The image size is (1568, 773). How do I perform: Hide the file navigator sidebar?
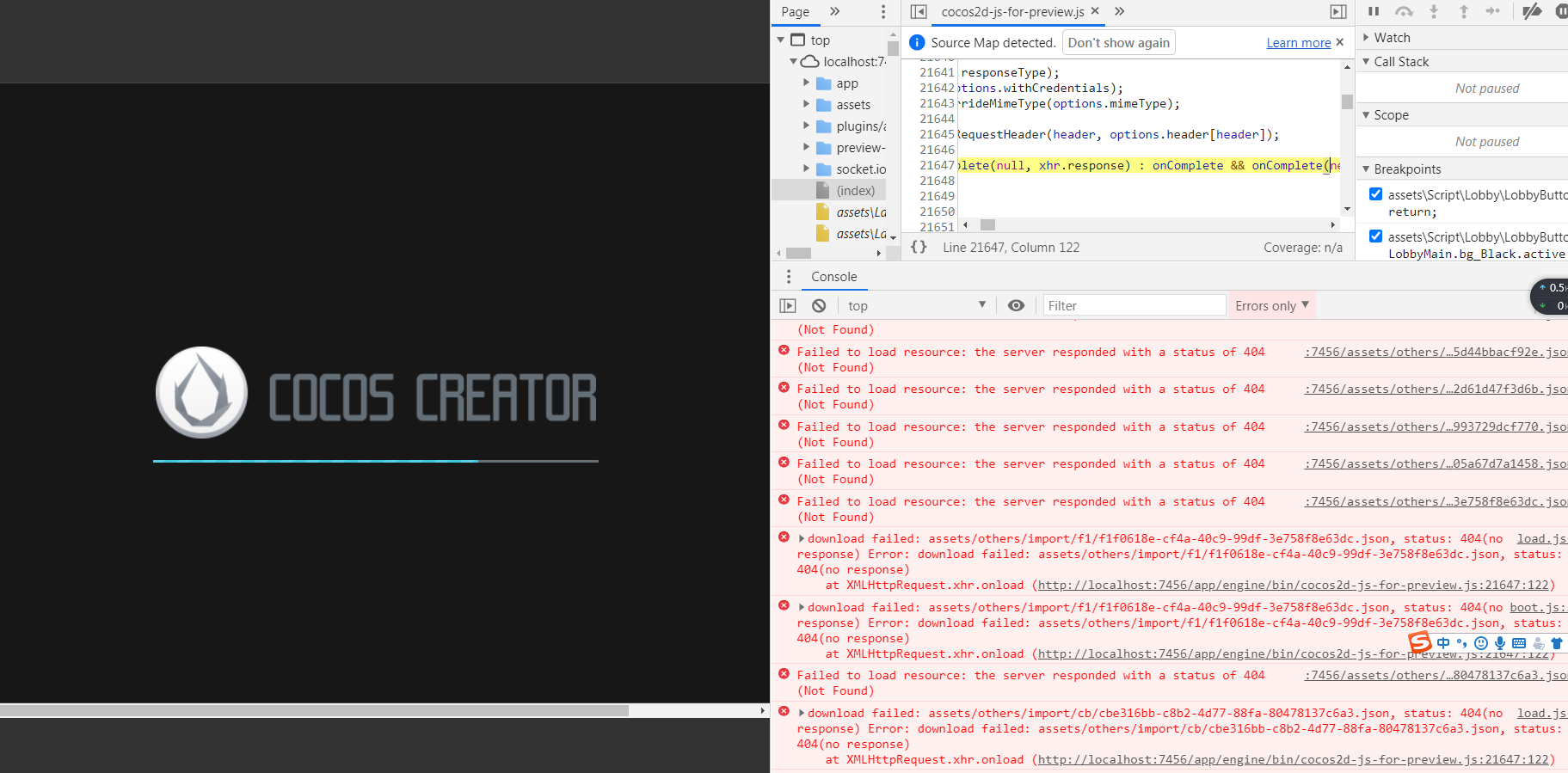point(919,11)
